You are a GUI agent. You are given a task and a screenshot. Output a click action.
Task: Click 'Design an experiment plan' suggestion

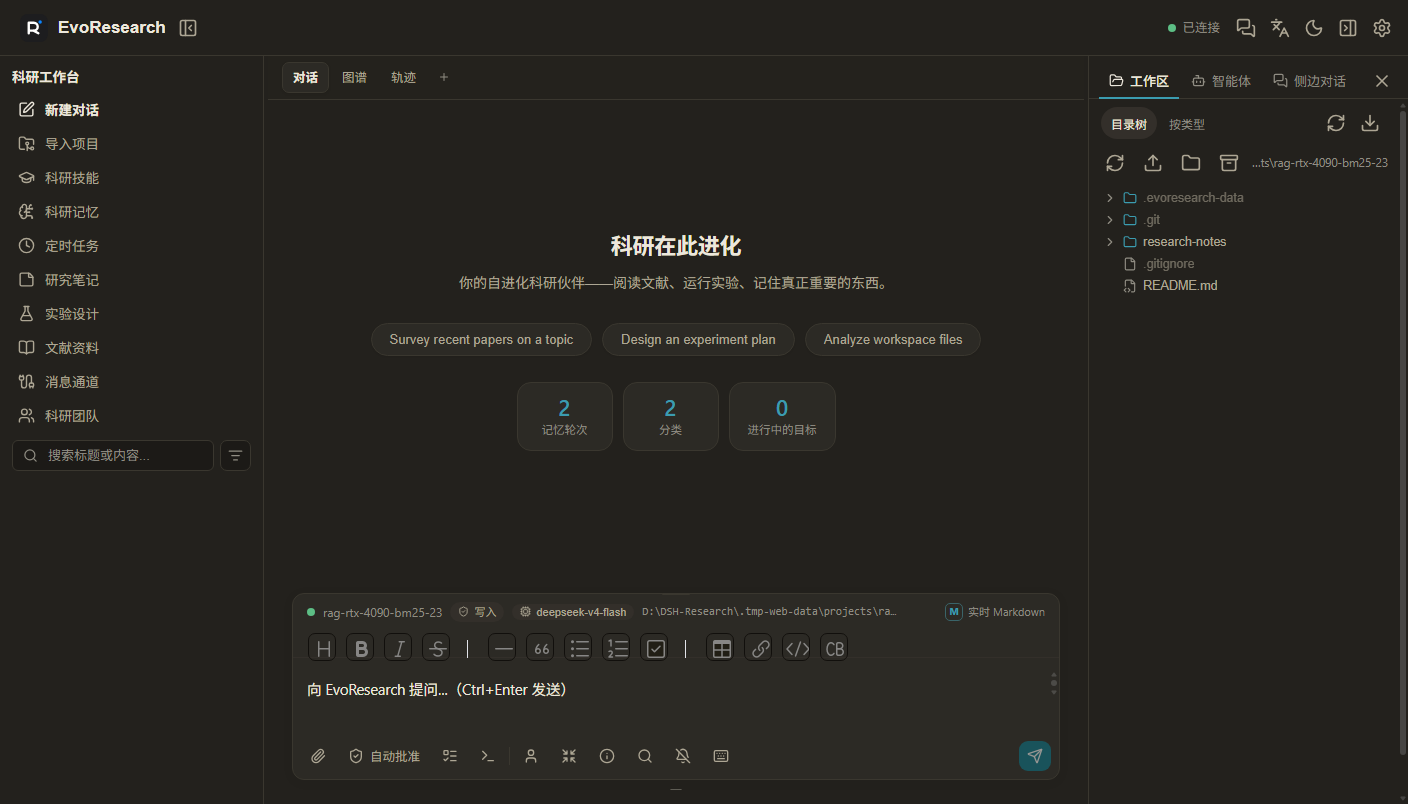tap(698, 339)
